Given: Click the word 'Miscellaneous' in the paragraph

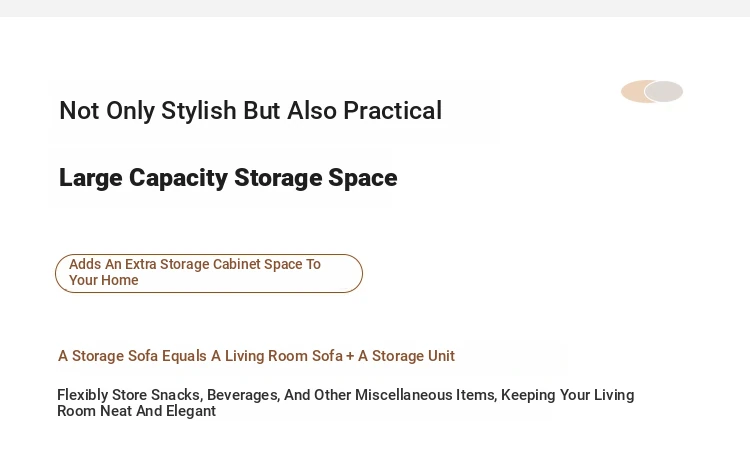Looking at the screenshot, I should 404,395.
